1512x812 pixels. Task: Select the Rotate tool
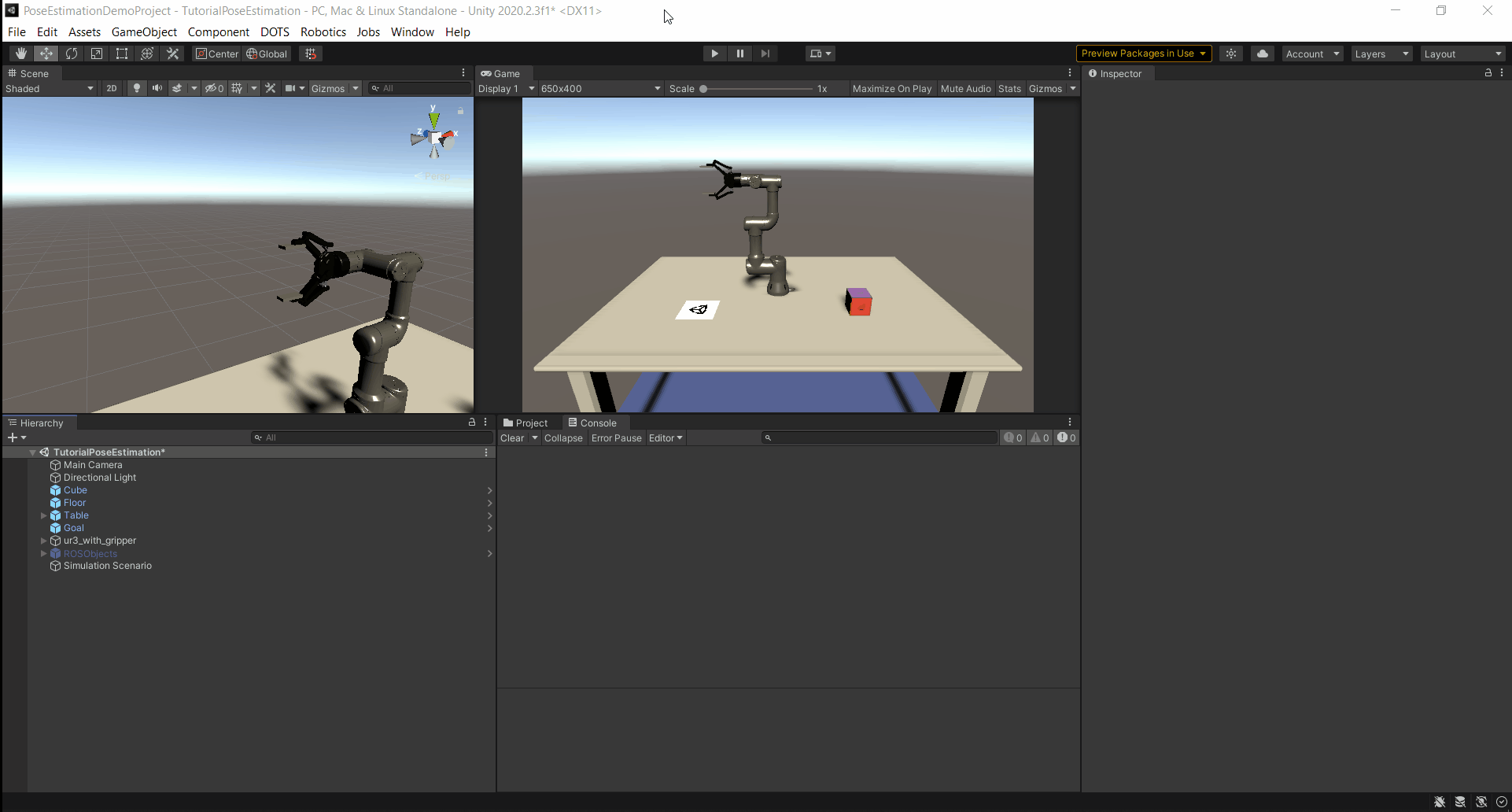(x=72, y=54)
